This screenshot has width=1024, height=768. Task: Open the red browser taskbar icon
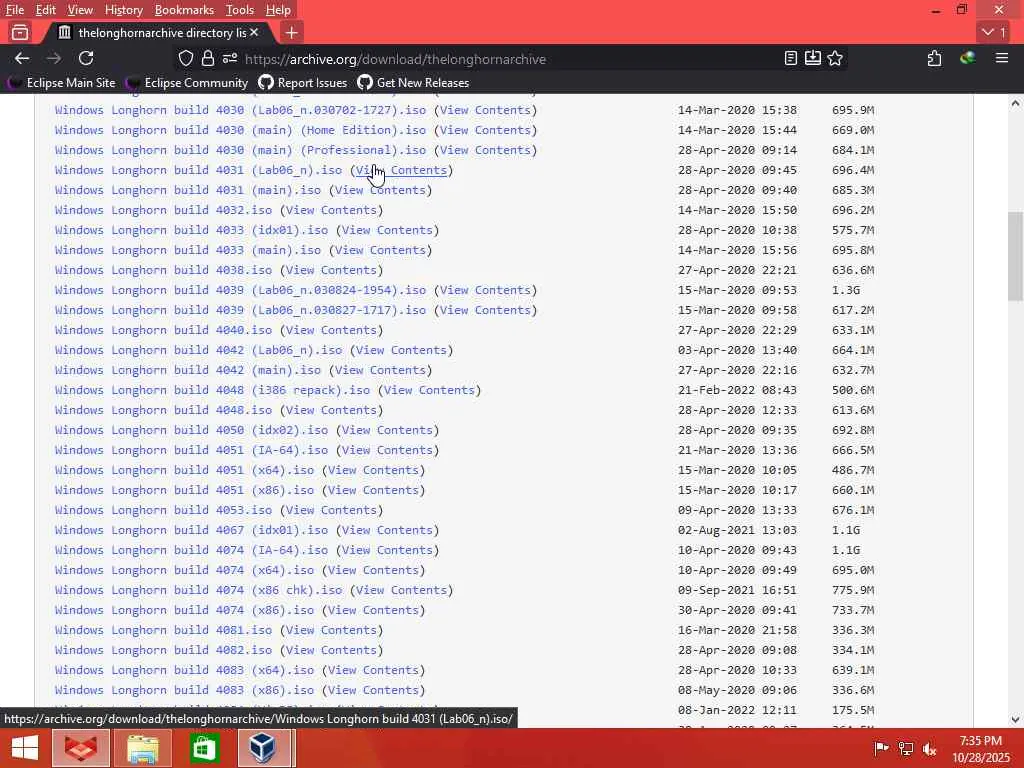pos(81,748)
